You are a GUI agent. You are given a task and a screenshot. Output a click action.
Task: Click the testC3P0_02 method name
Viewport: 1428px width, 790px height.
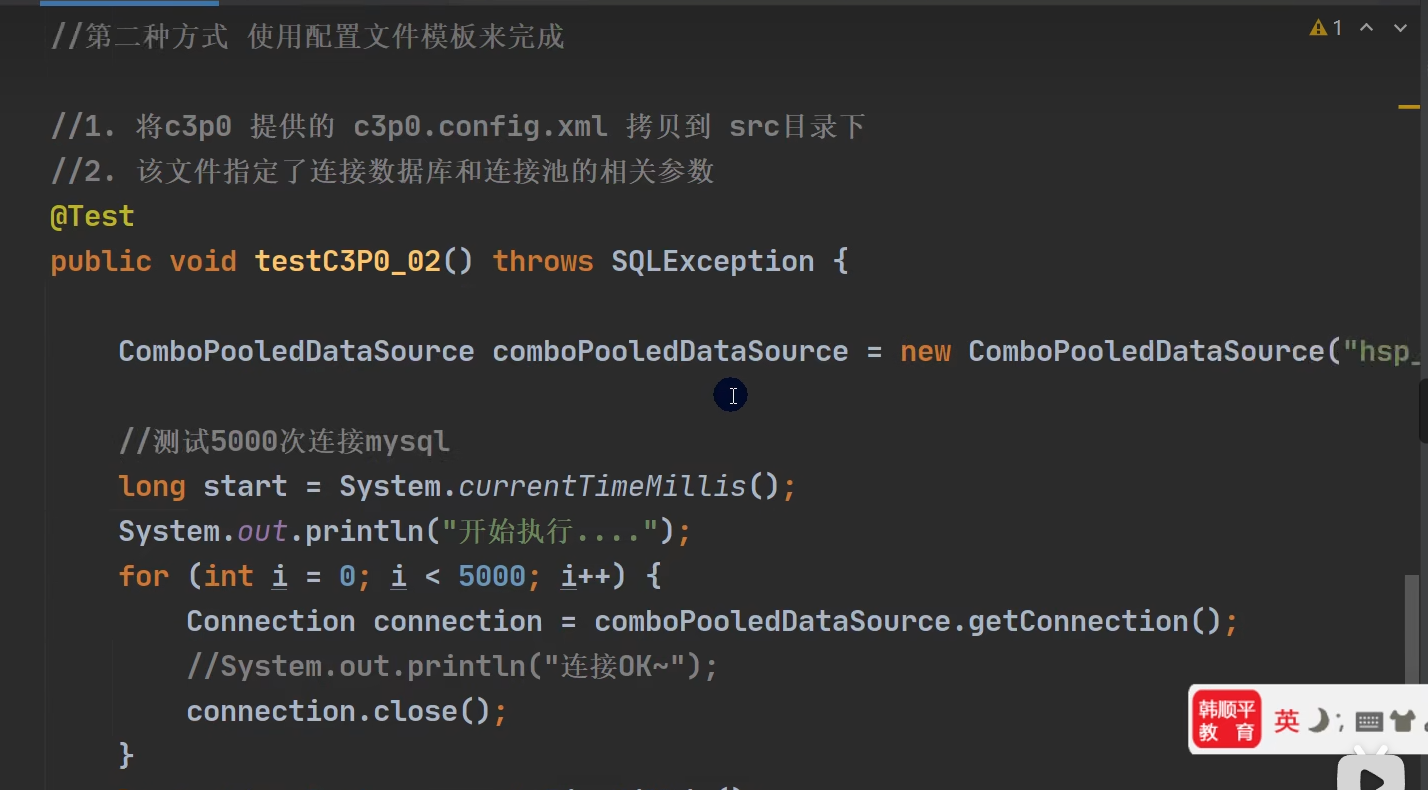click(347, 261)
